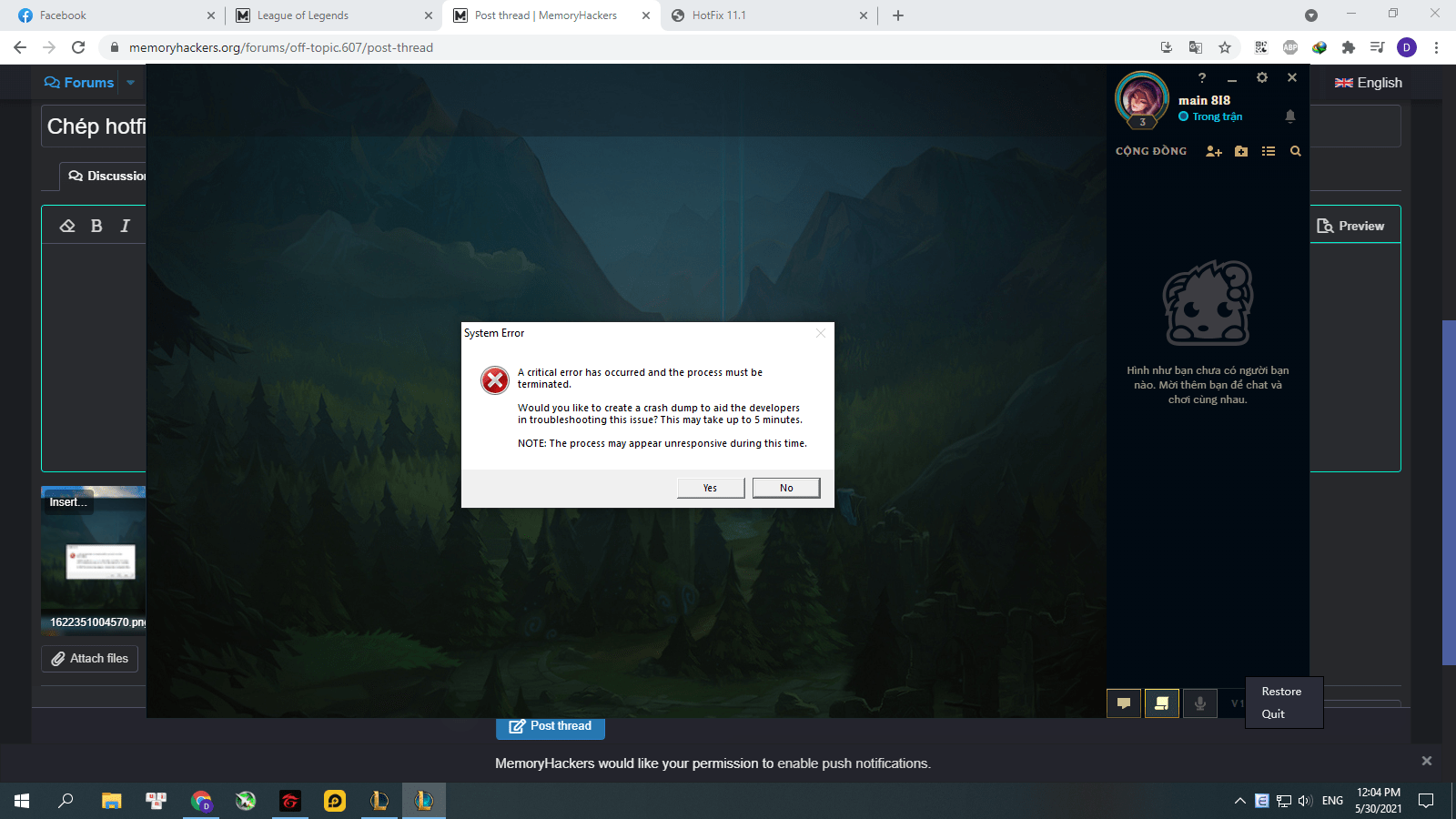Expand the Forums dropdown arrow

[x=131, y=83]
